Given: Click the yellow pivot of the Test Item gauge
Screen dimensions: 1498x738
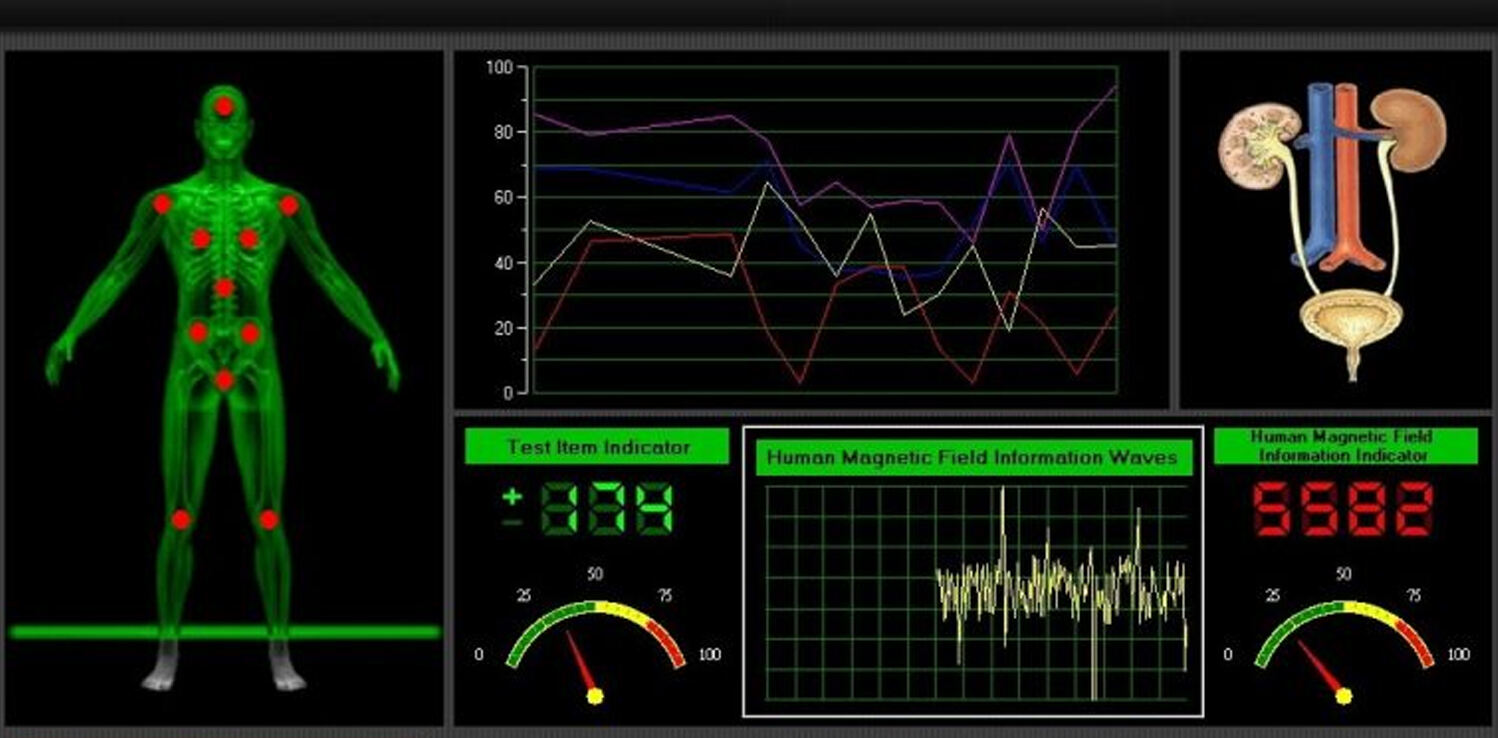Looking at the screenshot, I should 595,695.
